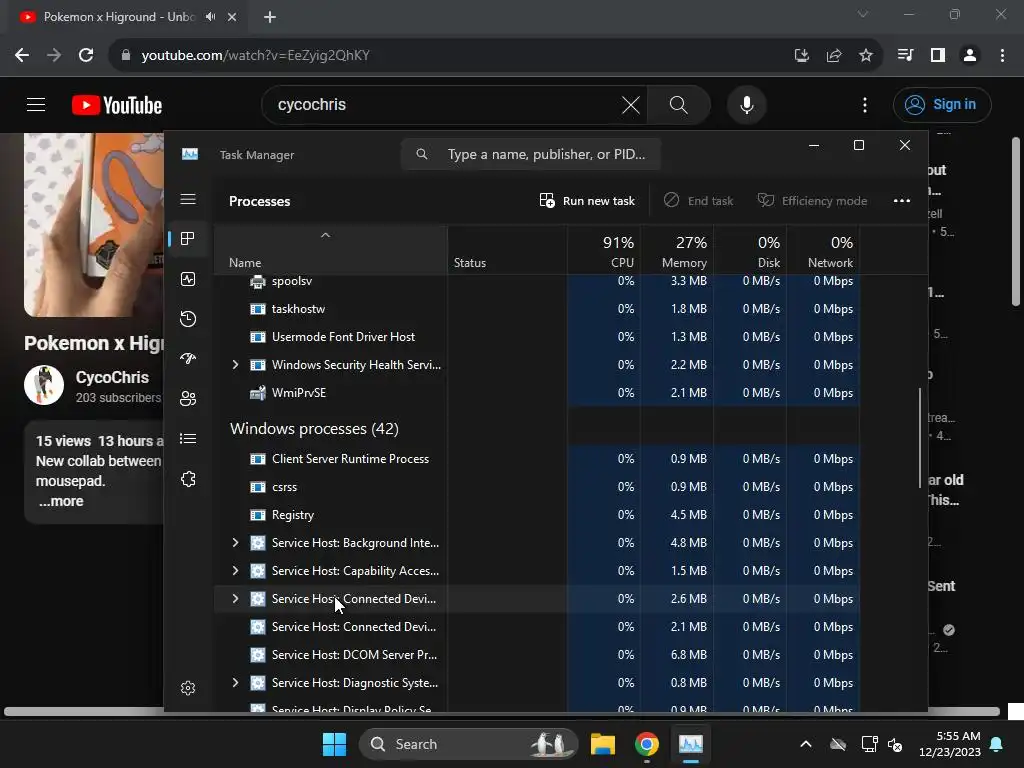
Task: Clear YouTube search box with X
Action: tap(631, 104)
